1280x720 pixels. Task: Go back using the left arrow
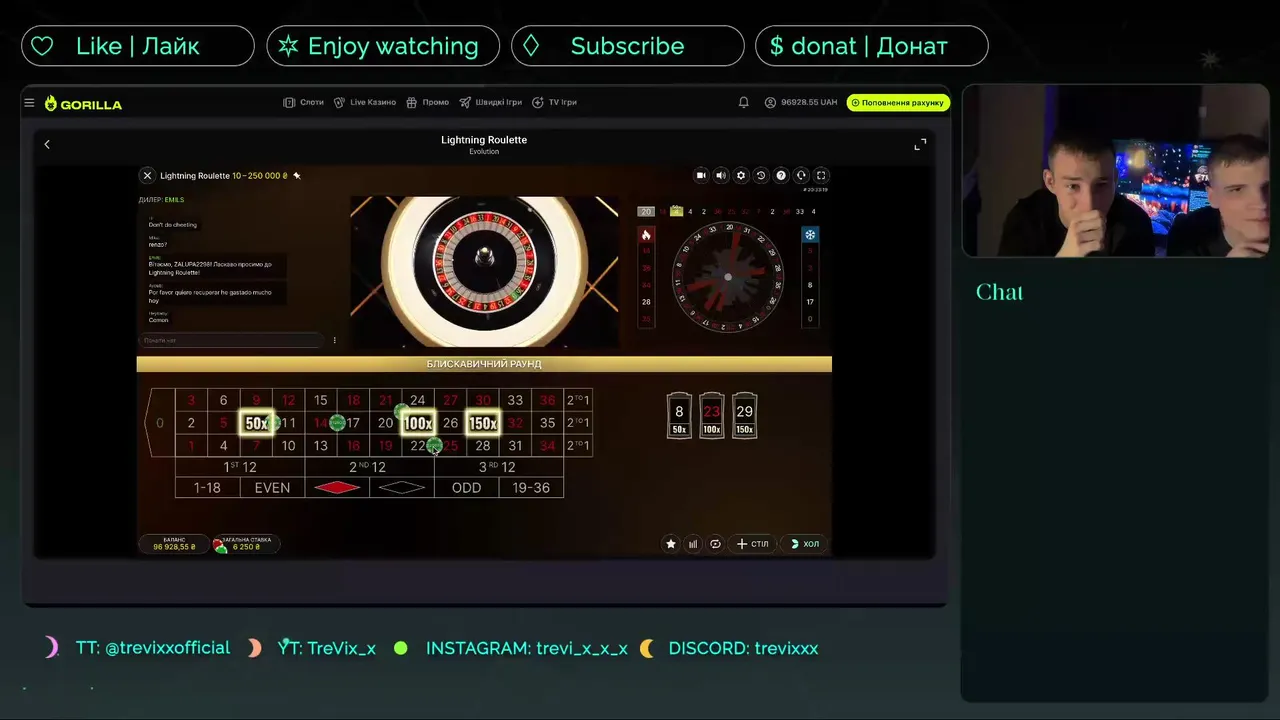47,144
